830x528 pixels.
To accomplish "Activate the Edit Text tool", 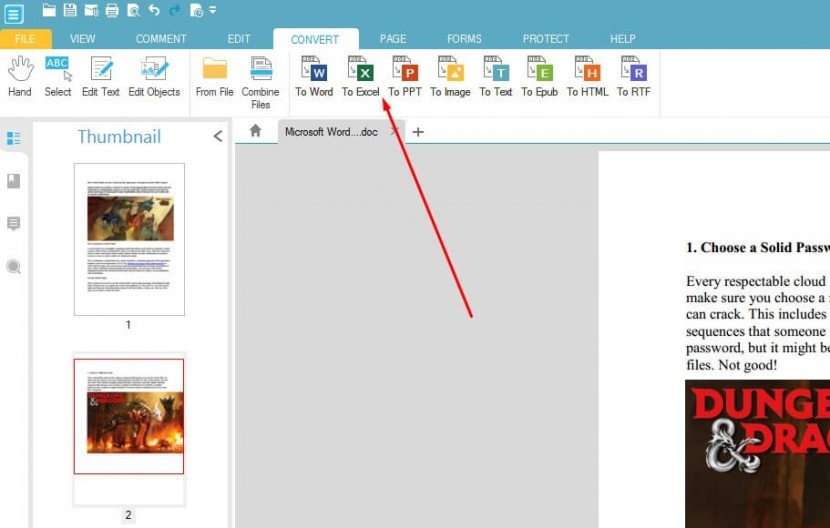I will 101,77.
